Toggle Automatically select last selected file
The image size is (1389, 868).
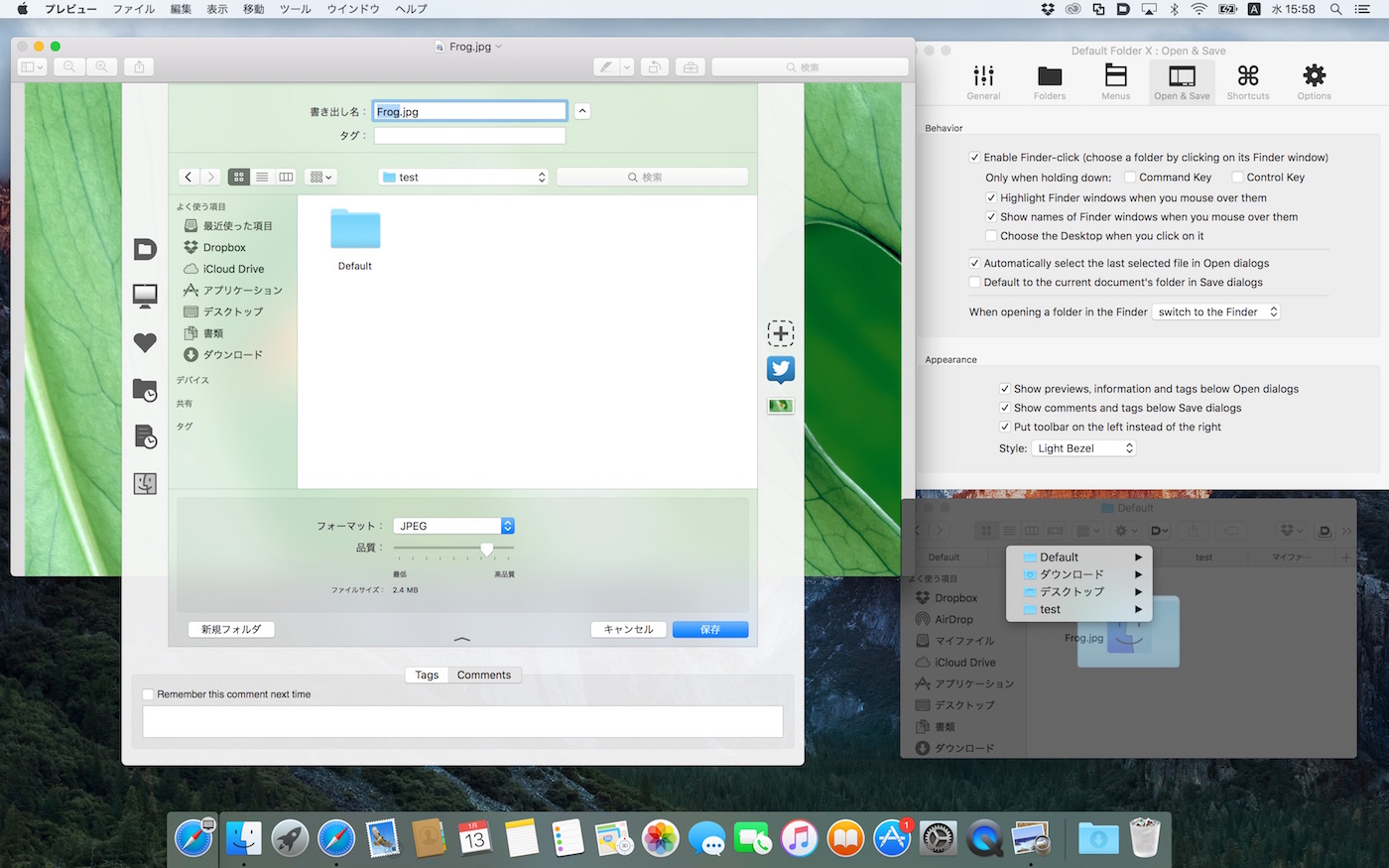click(x=974, y=263)
